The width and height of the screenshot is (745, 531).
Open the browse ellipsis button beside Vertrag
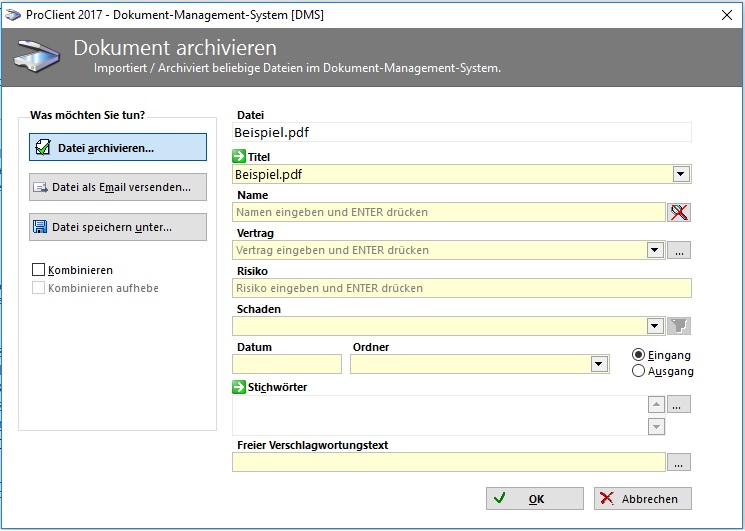pyautogui.click(x=680, y=251)
